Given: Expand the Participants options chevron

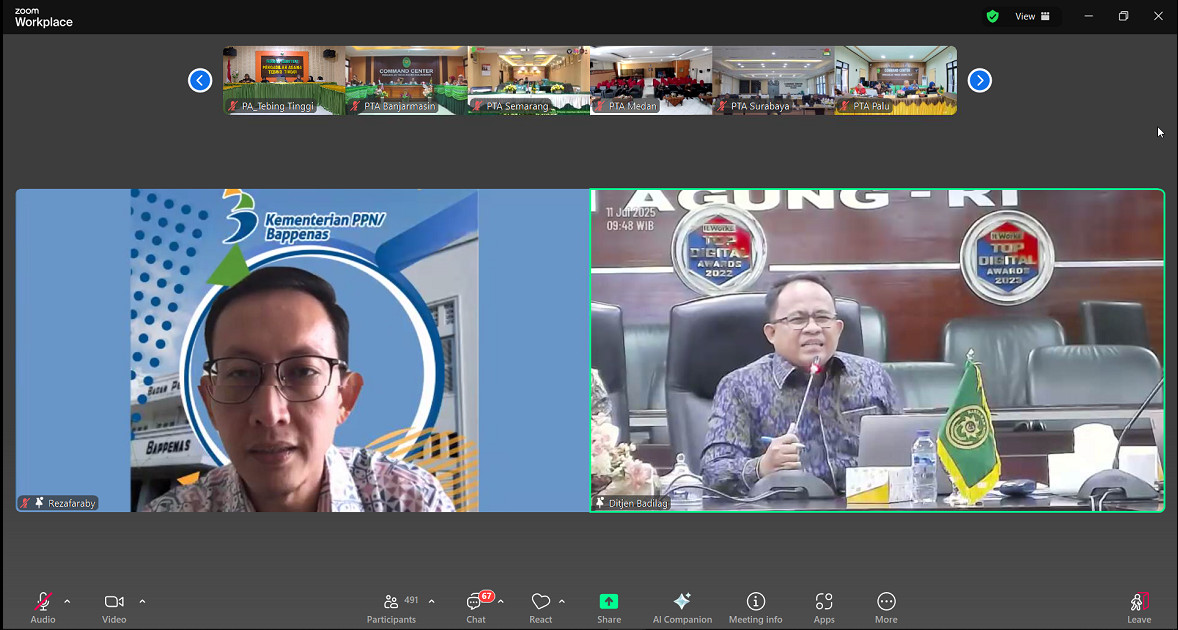Looking at the screenshot, I should [x=431, y=601].
